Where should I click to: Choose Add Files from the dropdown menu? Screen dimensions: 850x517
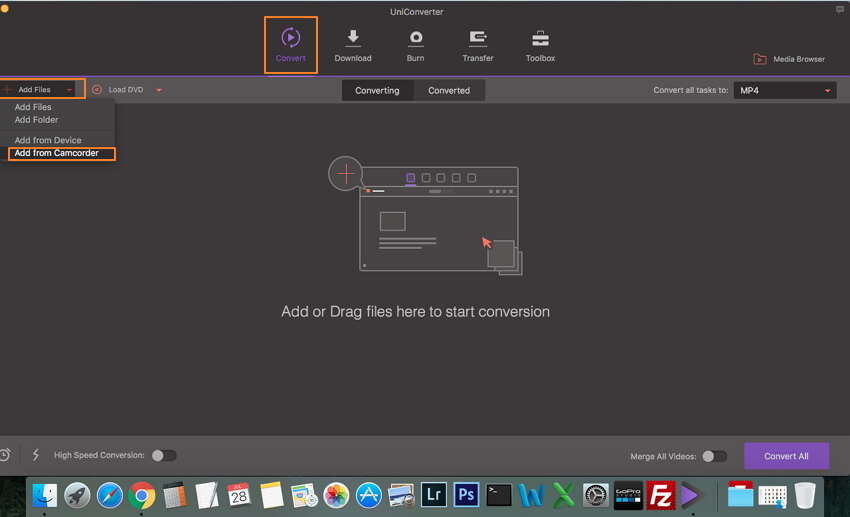coord(33,107)
